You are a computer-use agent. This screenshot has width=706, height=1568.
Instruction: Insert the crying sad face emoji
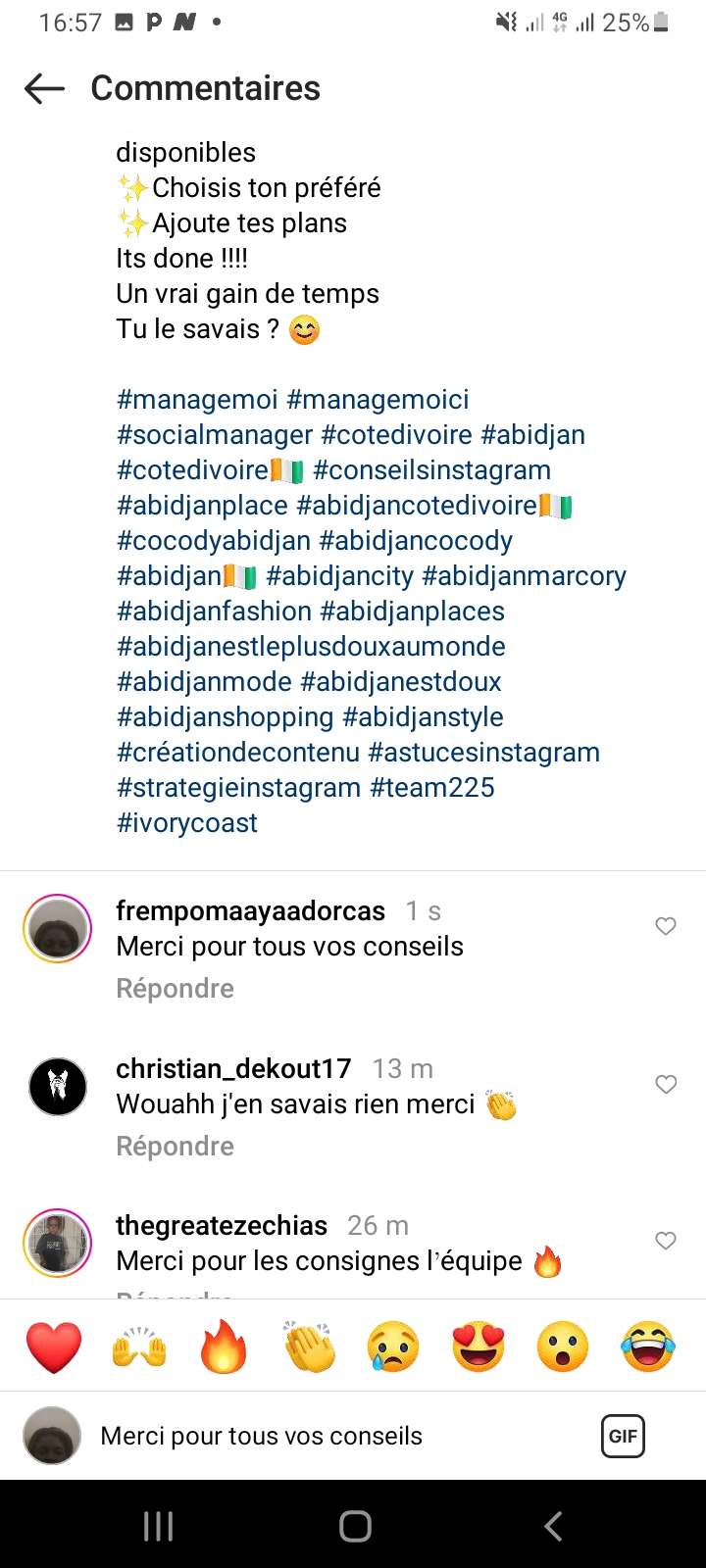pos(393,1347)
